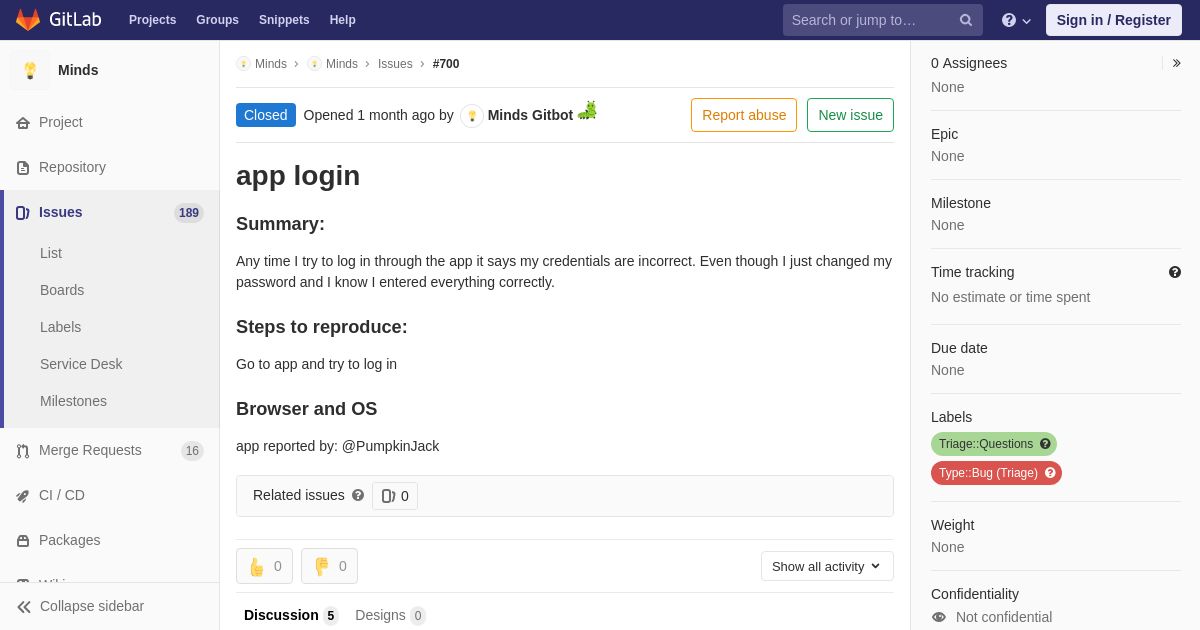Click the Minds lightbulb project avatar
Screen dimensions: 1200x630
click(30, 70)
